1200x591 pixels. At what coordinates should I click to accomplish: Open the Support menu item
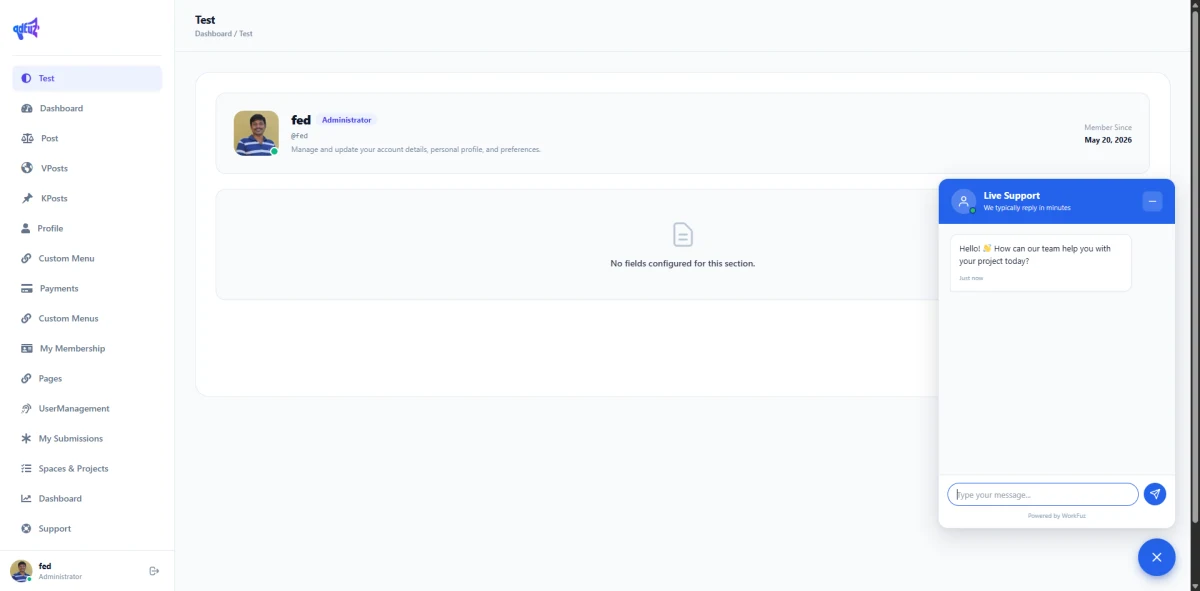click(87, 528)
